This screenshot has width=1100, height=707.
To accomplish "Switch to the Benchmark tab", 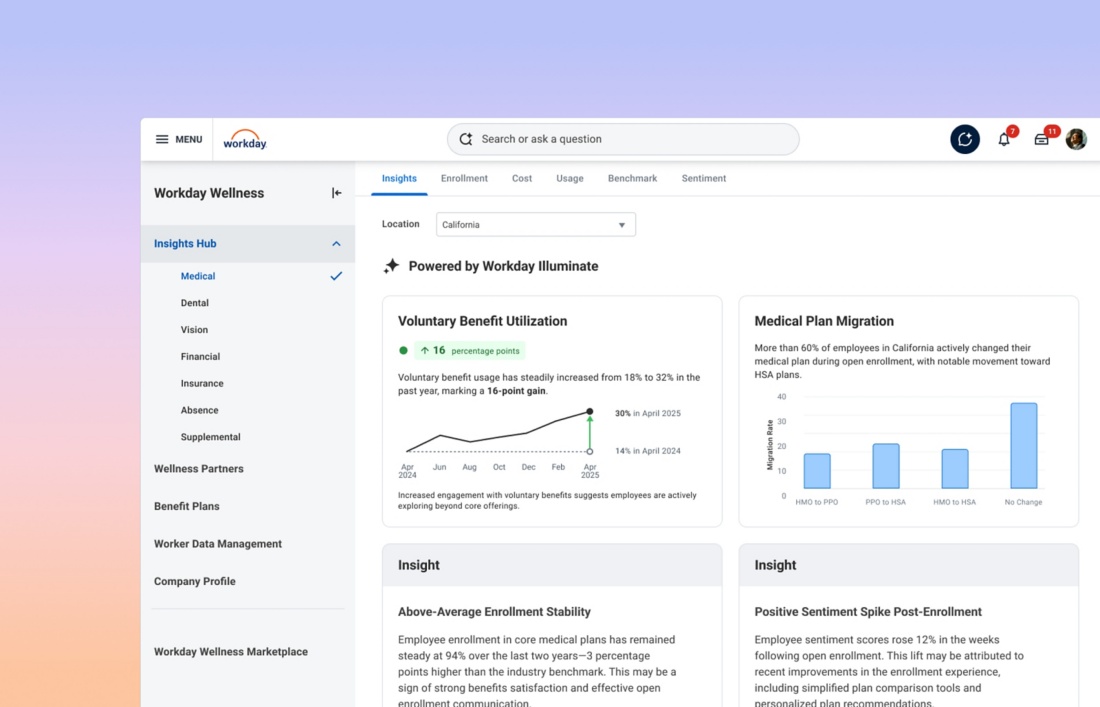I will coord(632,178).
